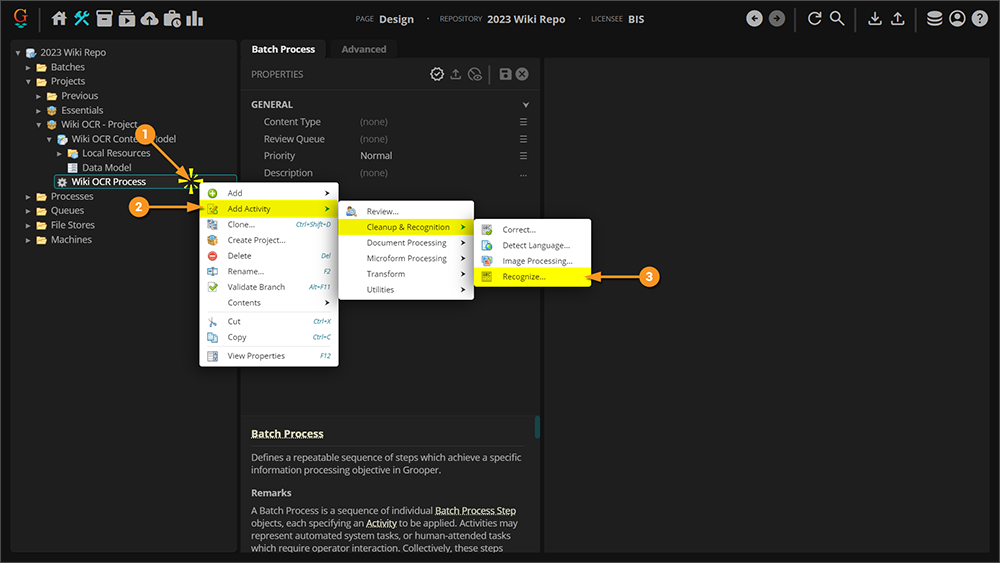Open the Batch Process Step help link
Screen dimensions: 1000x563
pos(475,511)
